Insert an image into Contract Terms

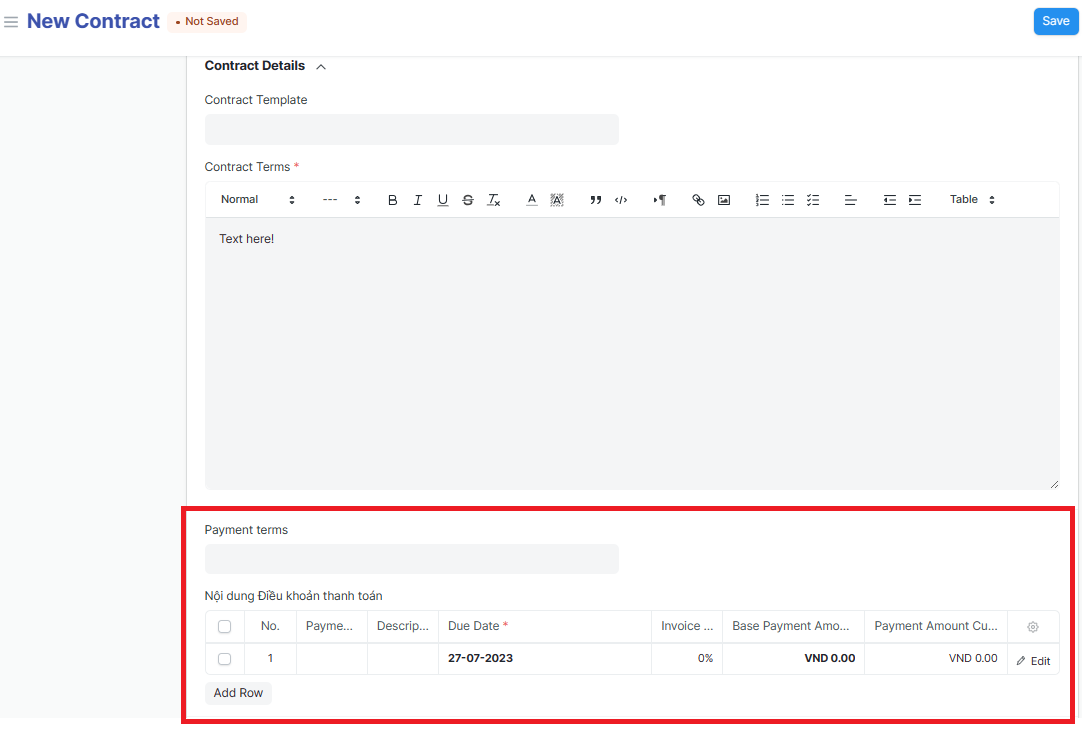pyautogui.click(x=724, y=200)
